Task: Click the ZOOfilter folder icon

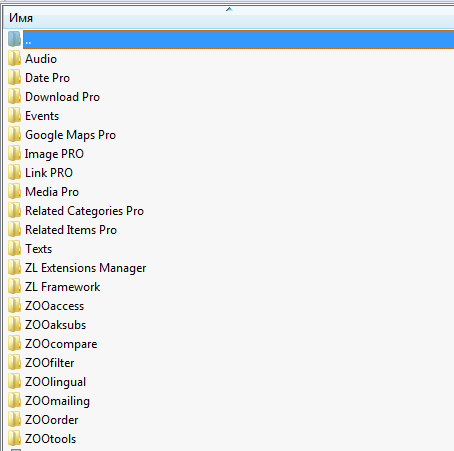Action: (14, 363)
